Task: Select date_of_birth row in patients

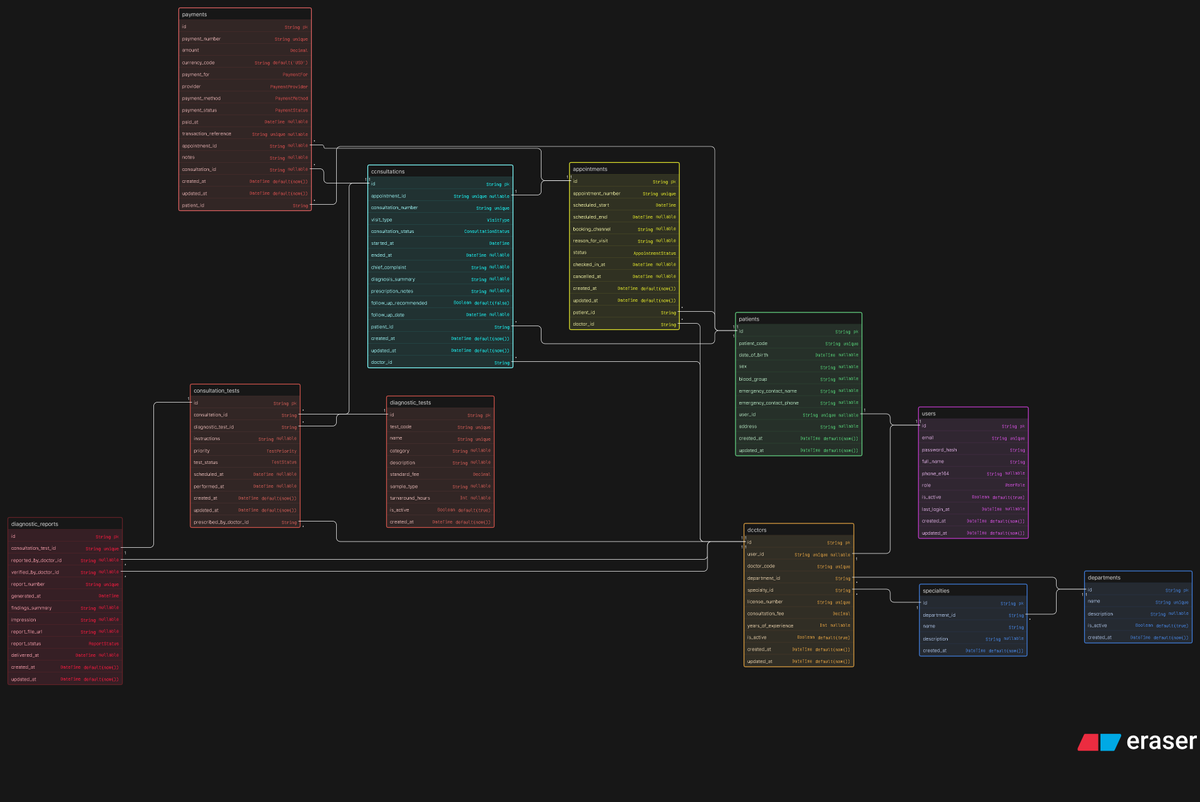Action: 798,355
